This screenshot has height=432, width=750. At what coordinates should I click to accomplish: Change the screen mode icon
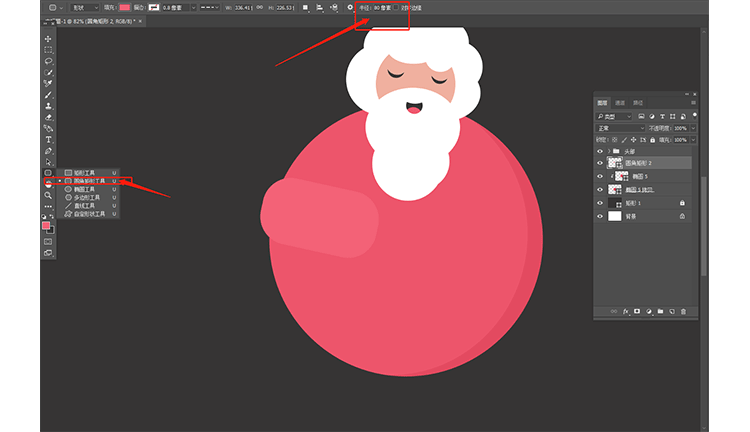pyautogui.click(x=48, y=253)
